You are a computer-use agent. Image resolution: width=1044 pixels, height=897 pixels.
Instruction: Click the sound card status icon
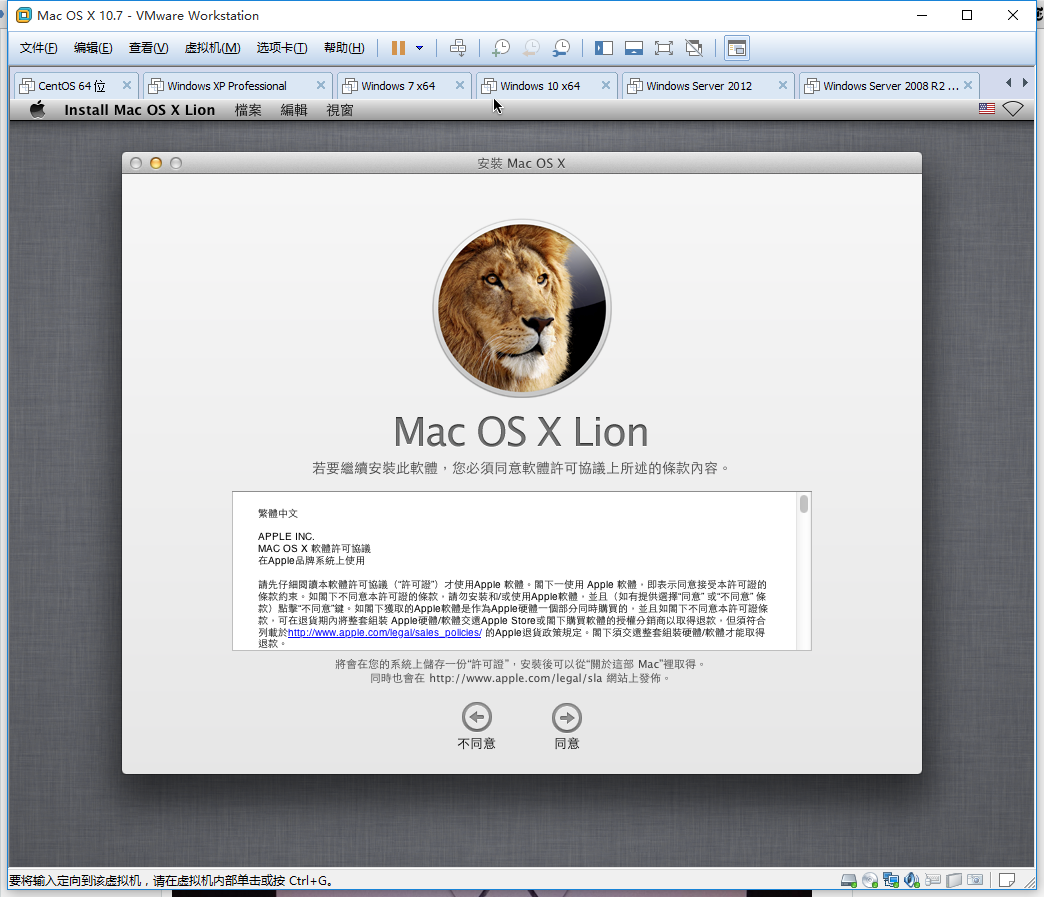911,880
